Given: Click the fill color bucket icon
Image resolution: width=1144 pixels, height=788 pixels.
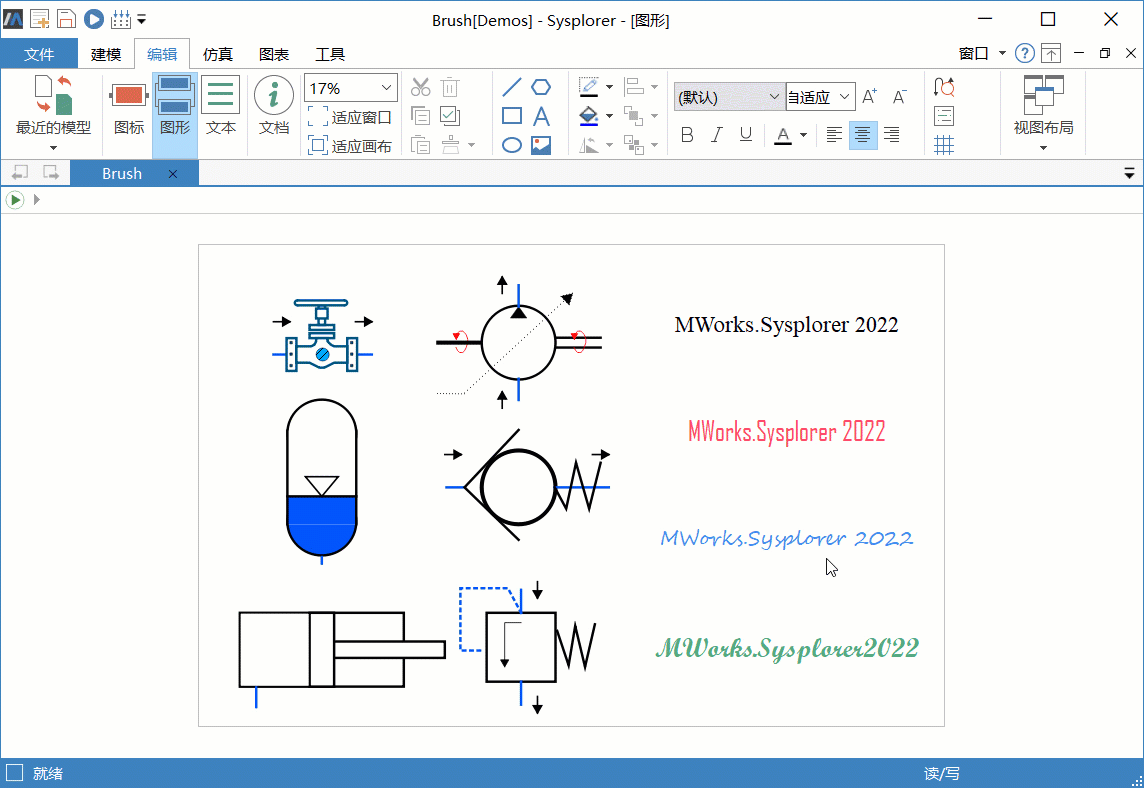Looking at the screenshot, I should tap(589, 116).
